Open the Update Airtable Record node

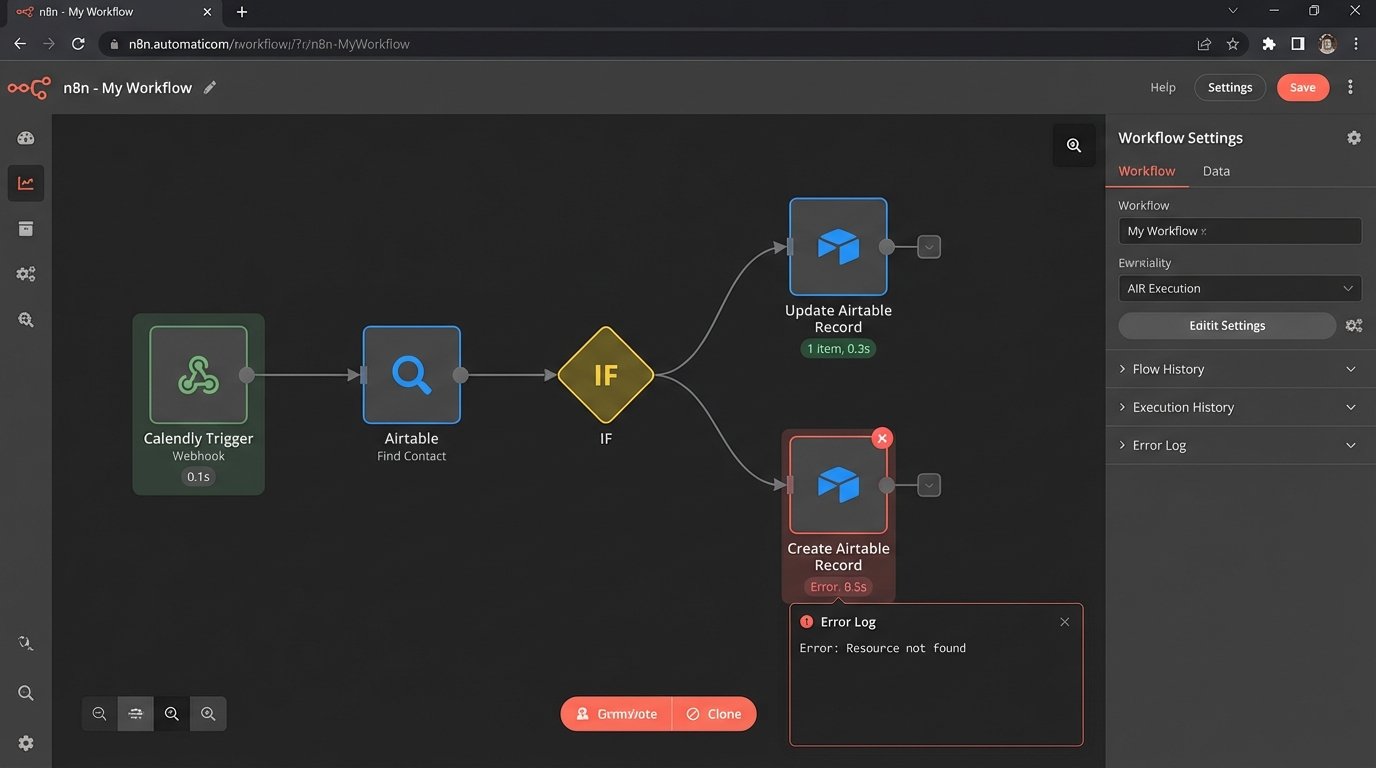(x=838, y=247)
